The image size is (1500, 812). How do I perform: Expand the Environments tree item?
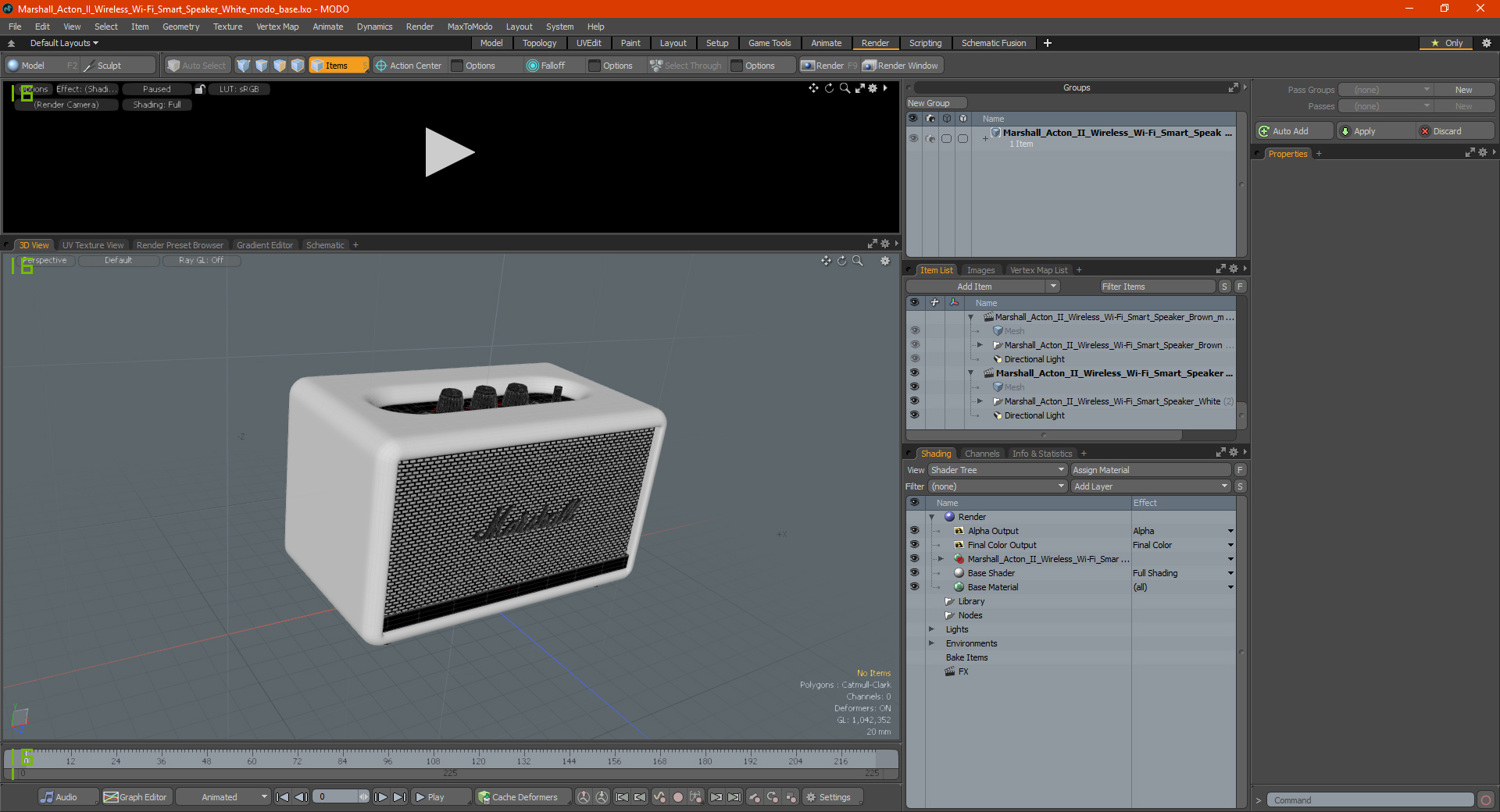[931, 643]
